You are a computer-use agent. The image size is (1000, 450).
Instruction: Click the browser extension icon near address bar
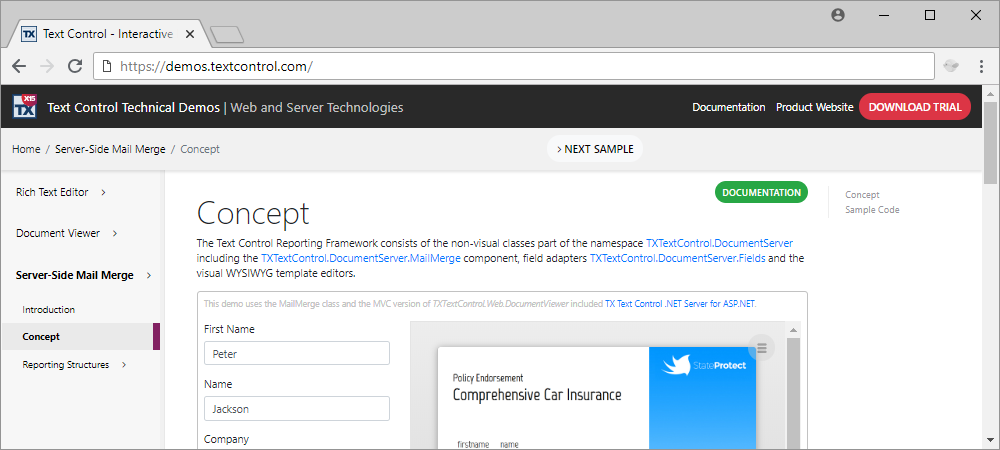951,66
